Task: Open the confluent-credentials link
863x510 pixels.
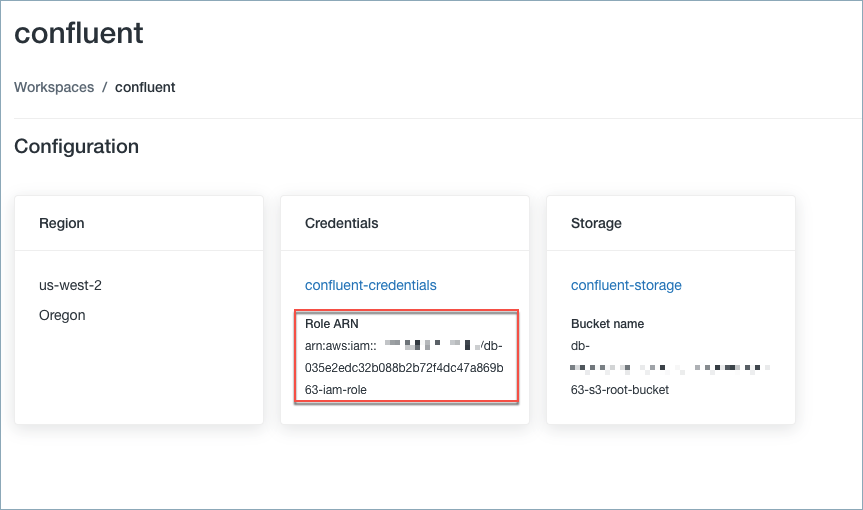Action: click(x=370, y=285)
